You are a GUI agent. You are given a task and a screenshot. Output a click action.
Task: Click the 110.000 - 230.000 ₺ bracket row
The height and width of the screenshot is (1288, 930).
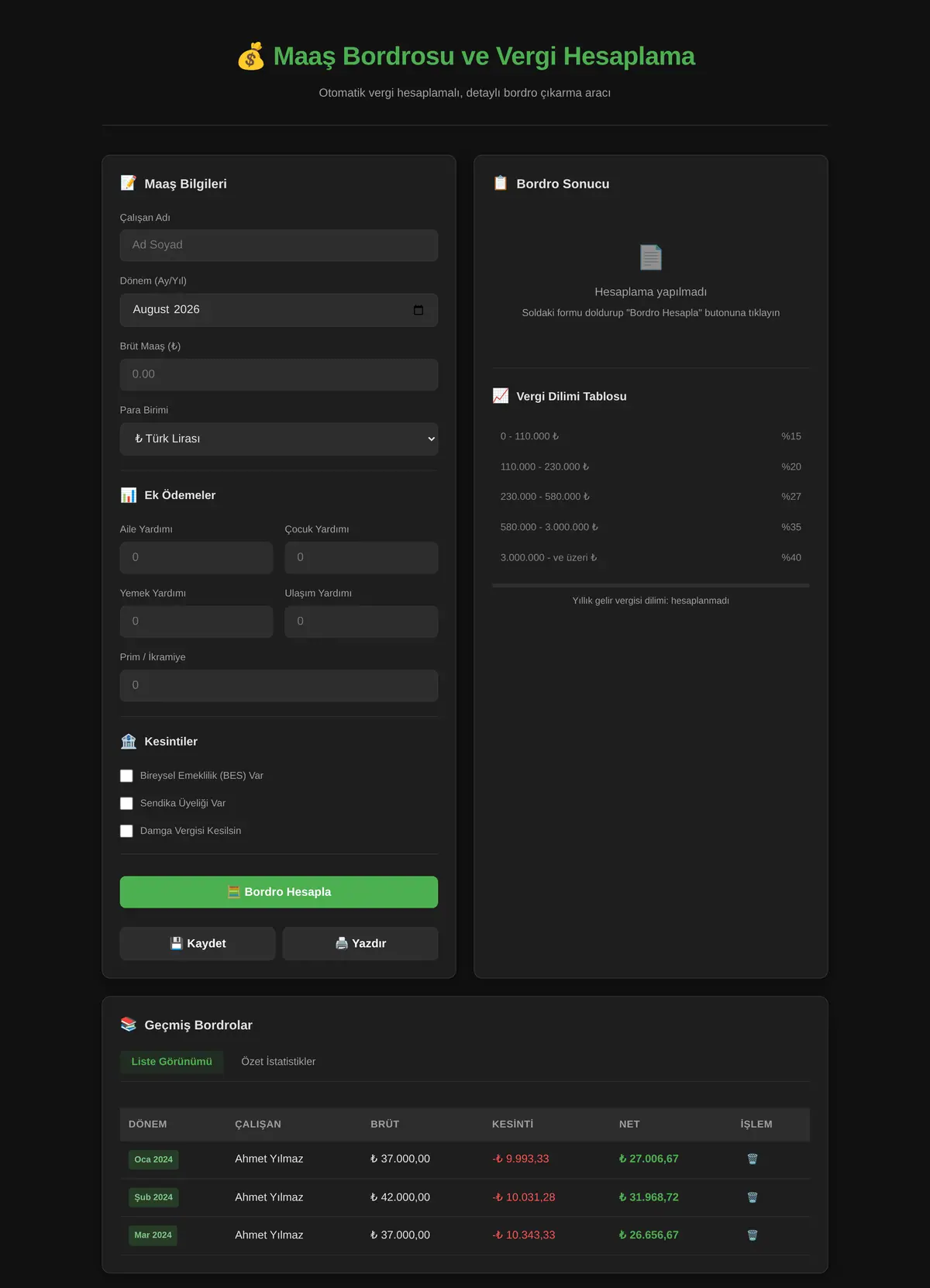651,467
